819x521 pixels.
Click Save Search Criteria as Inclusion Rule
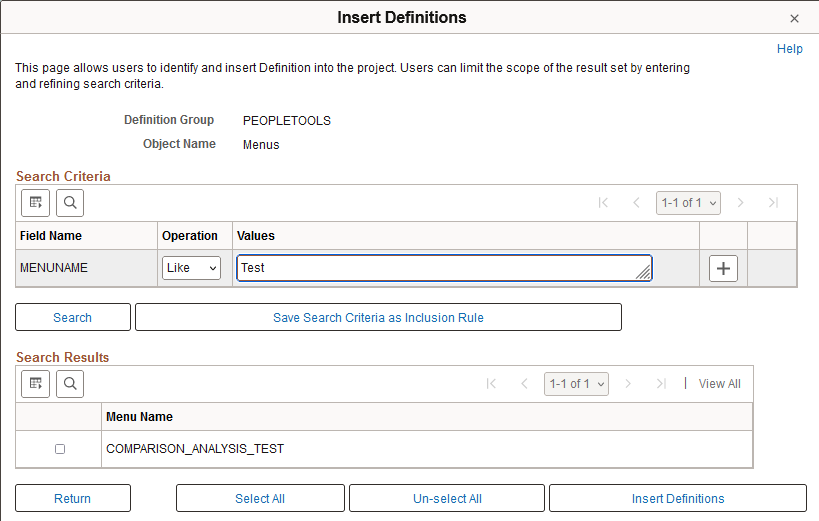click(x=378, y=318)
